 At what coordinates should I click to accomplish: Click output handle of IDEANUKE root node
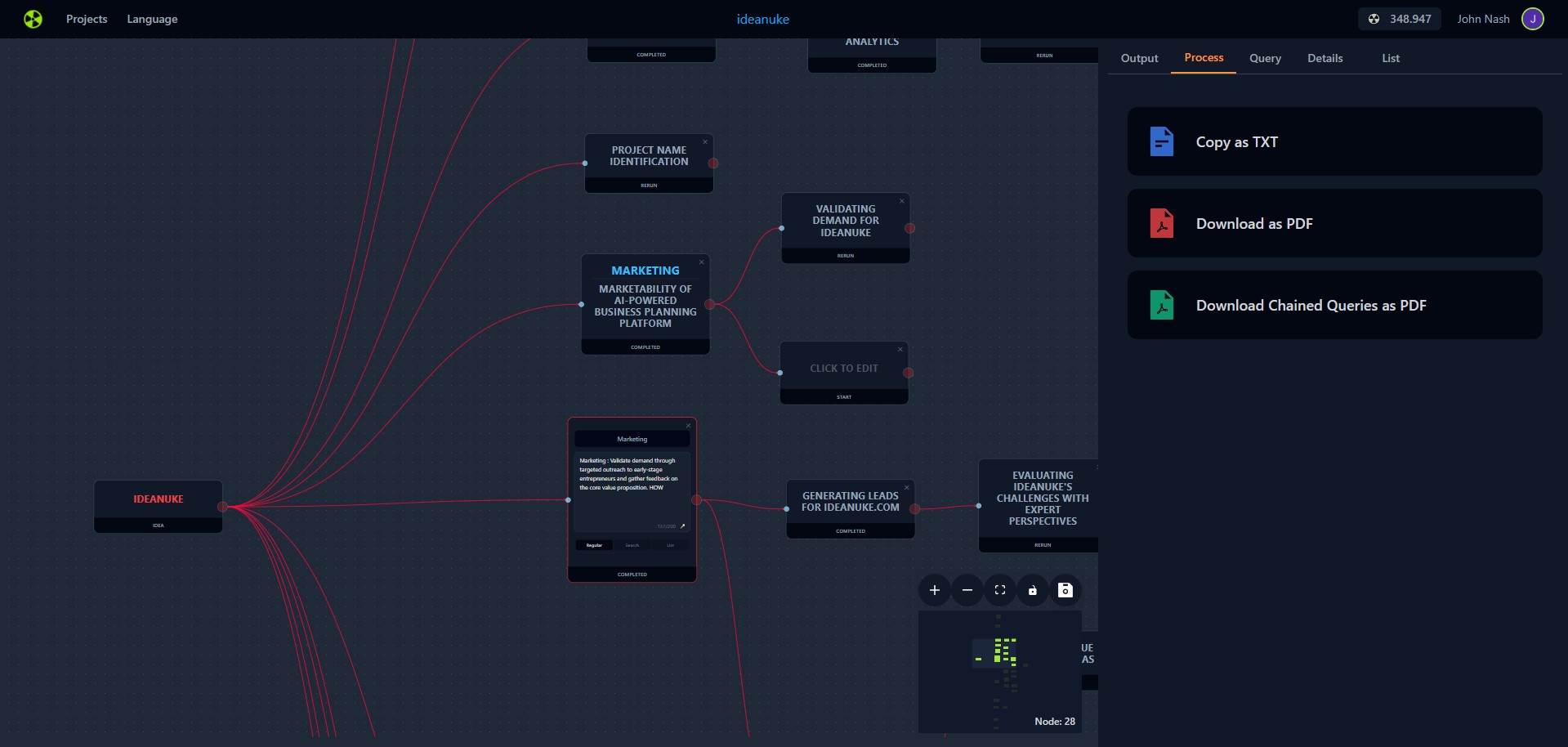tap(222, 507)
